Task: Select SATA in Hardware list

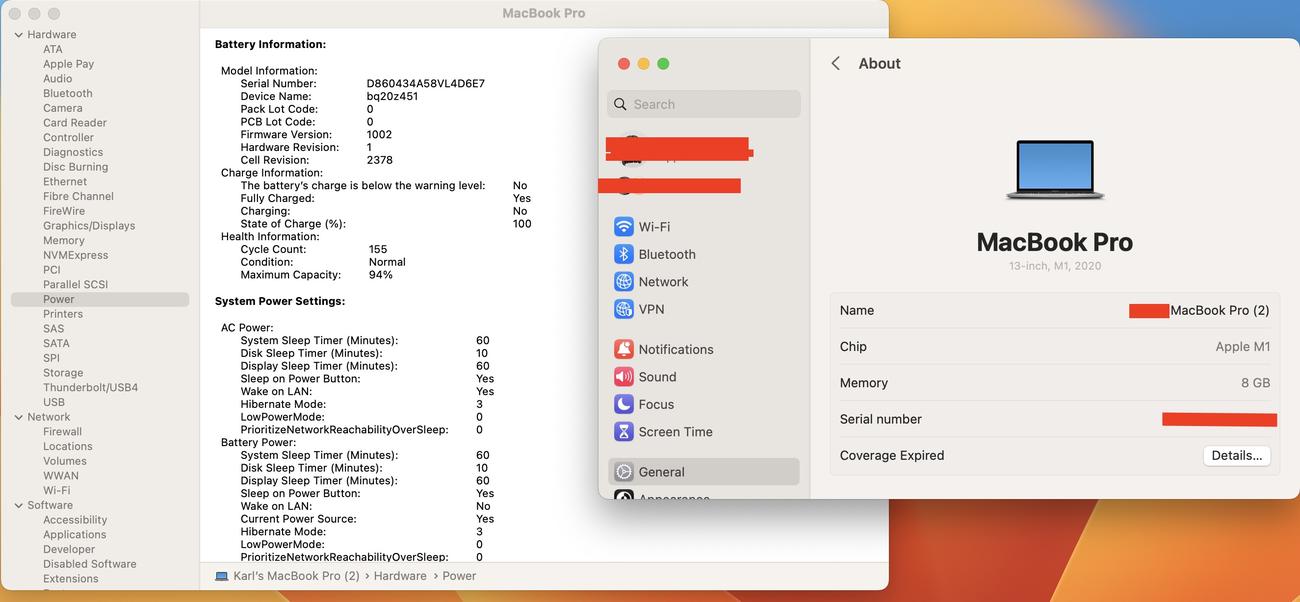Action: click(x=56, y=343)
